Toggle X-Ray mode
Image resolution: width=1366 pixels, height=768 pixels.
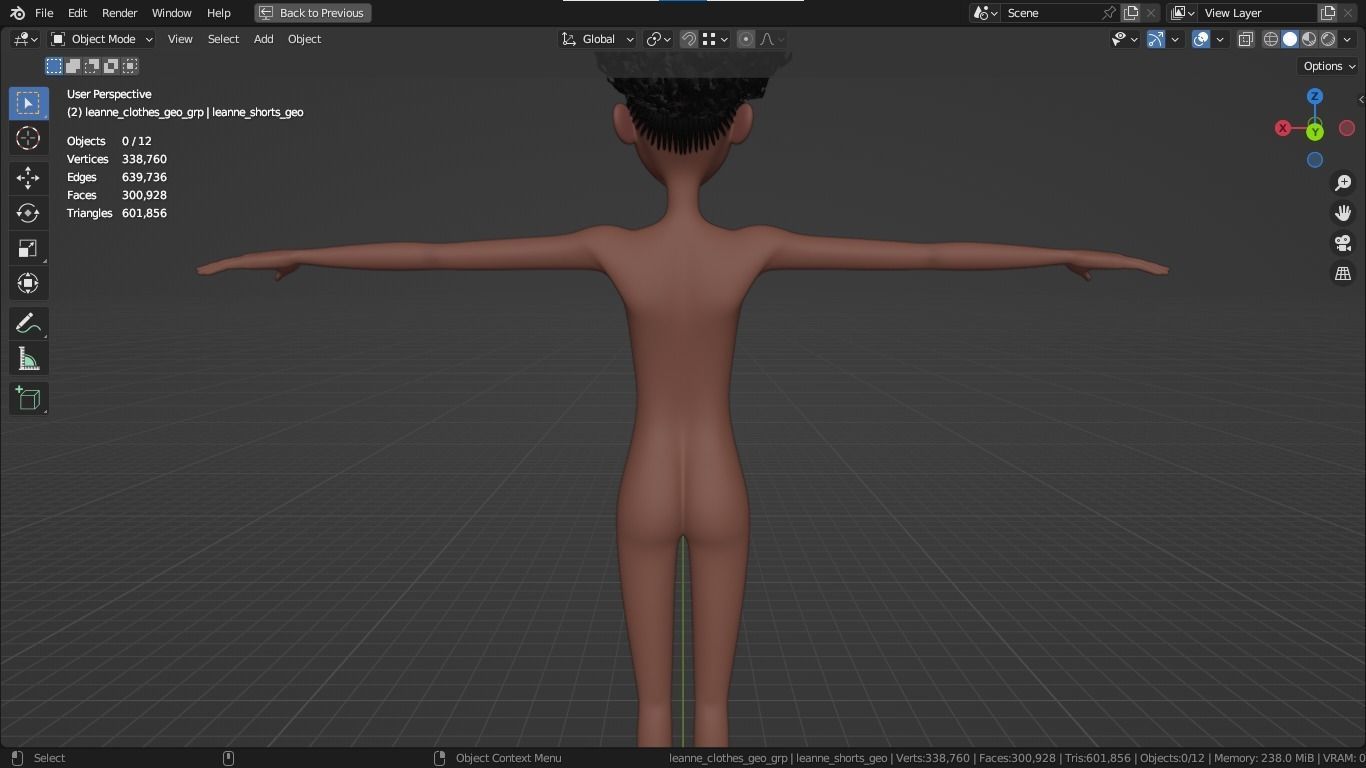[1246, 39]
